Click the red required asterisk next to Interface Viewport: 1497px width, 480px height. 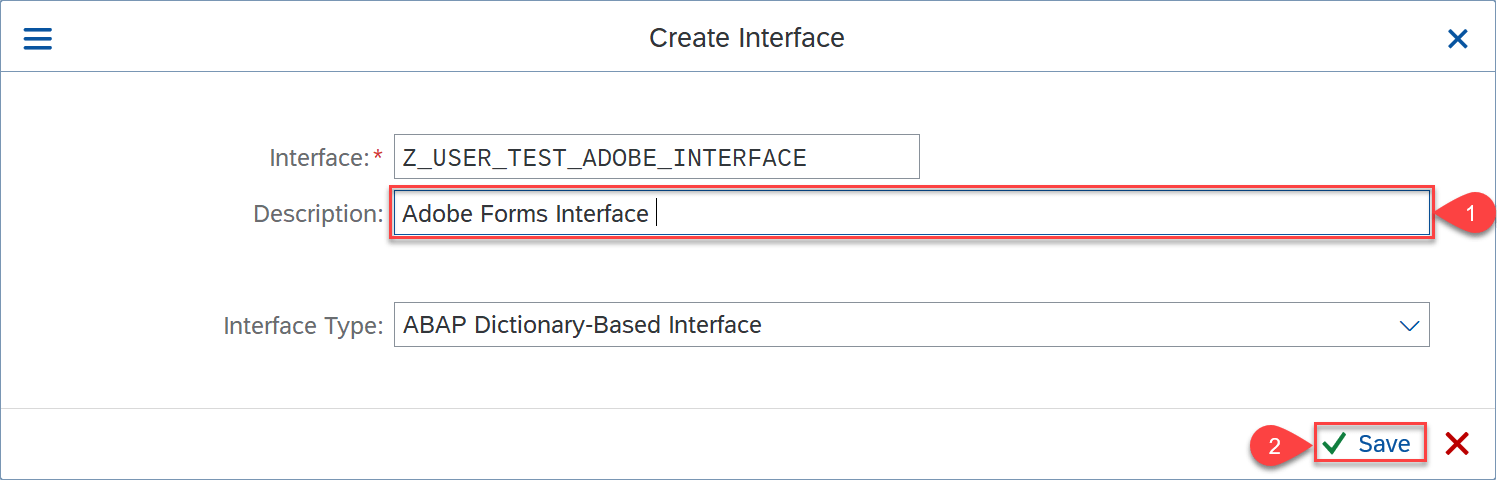[x=378, y=156]
